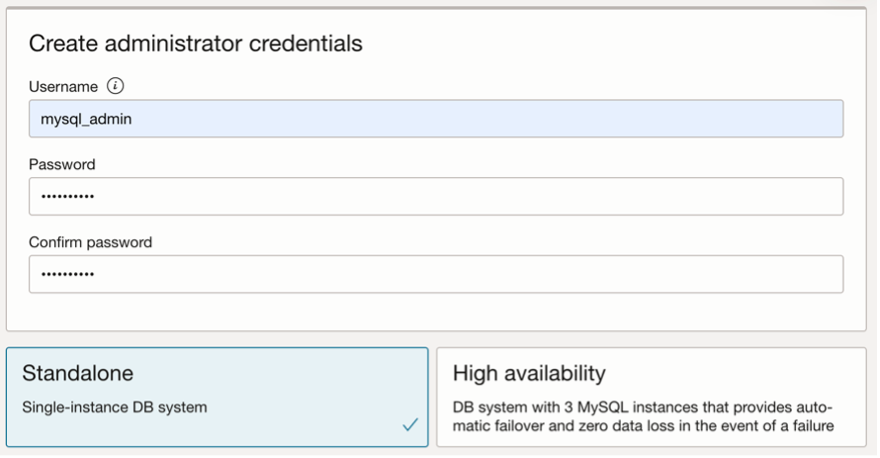Select the 'Create administrator credentials' heading

195,43
